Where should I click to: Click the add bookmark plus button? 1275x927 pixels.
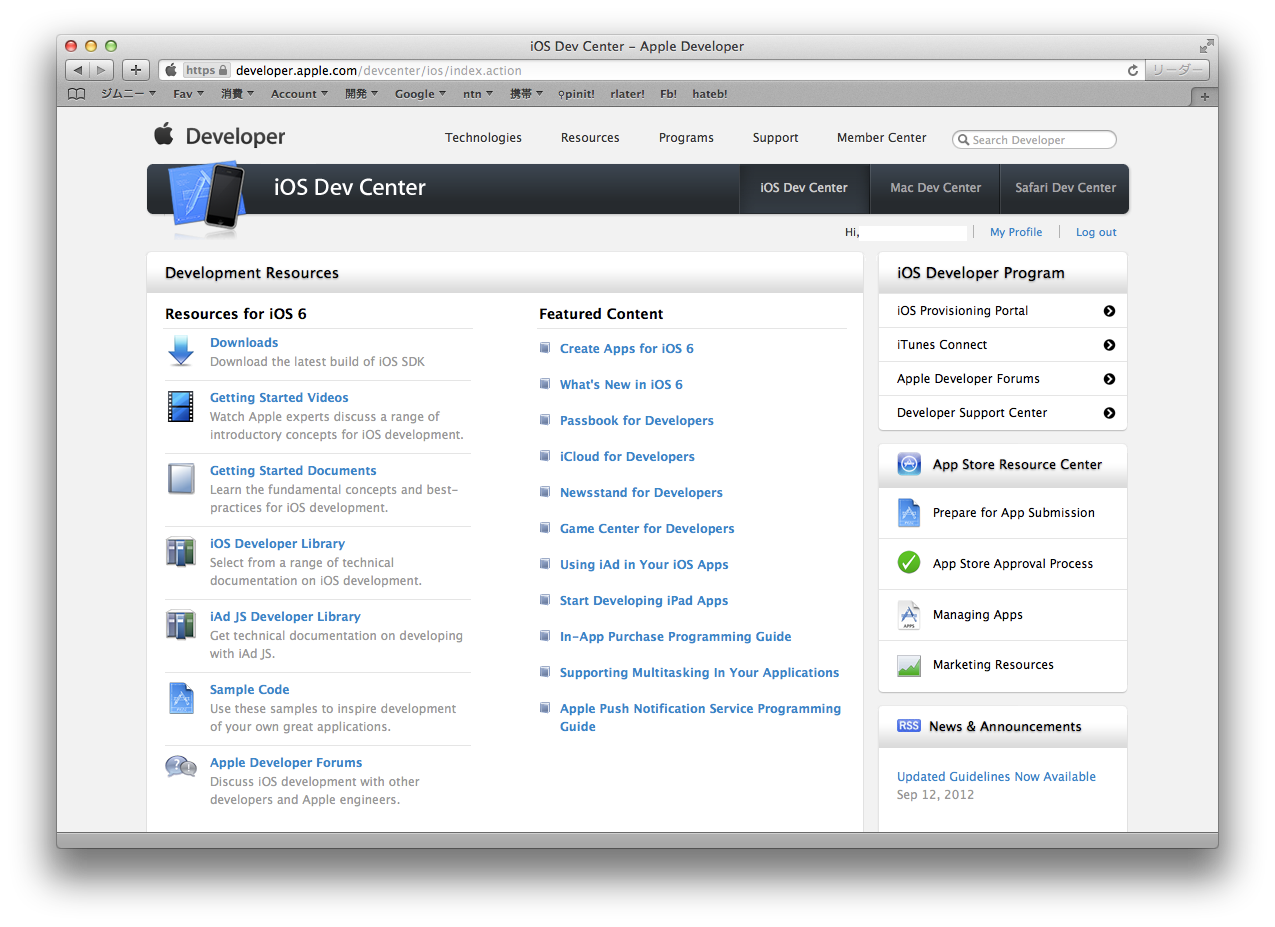(x=136, y=70)
